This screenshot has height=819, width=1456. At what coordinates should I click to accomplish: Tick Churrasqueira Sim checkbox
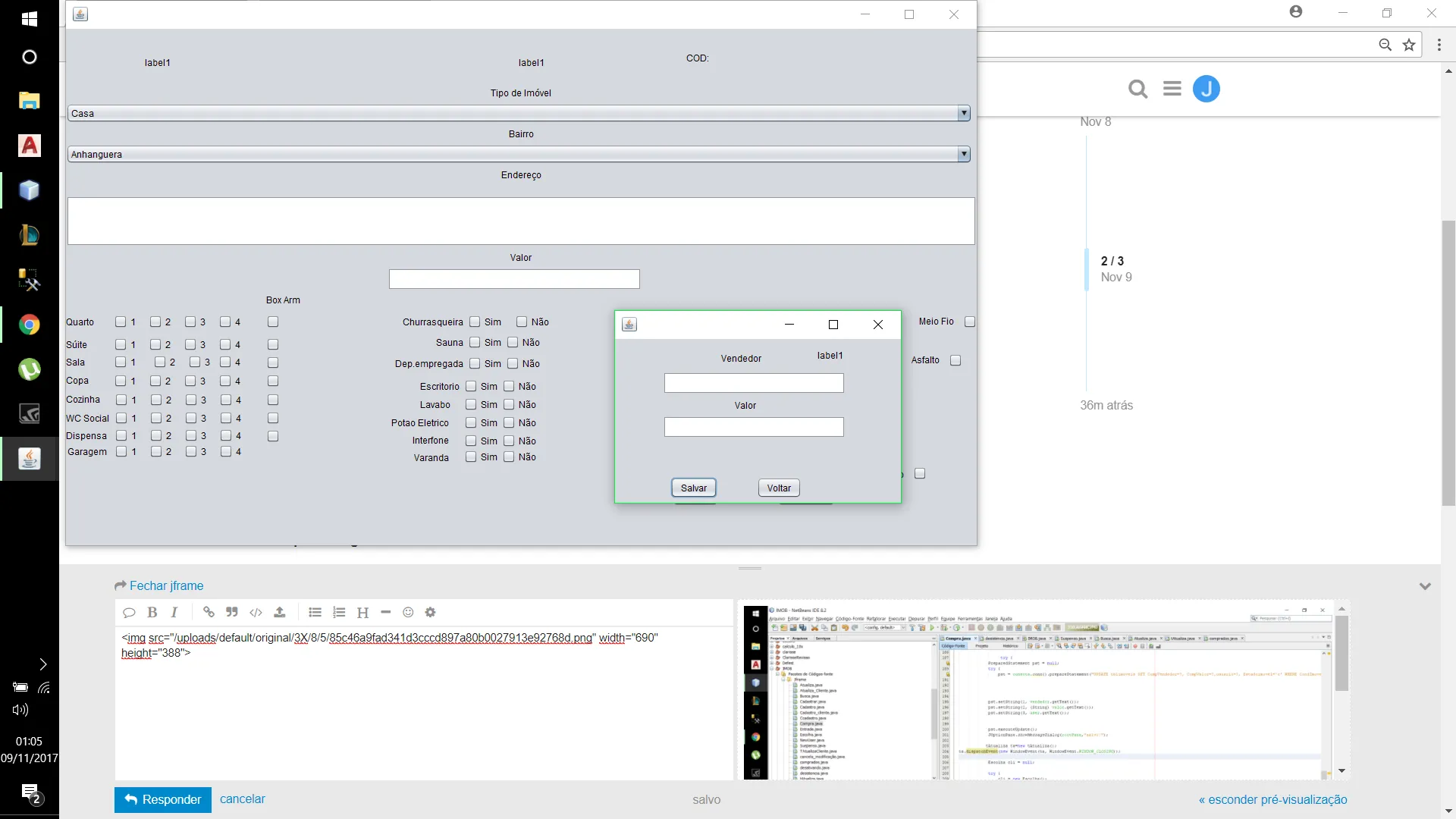click(475, 322)
